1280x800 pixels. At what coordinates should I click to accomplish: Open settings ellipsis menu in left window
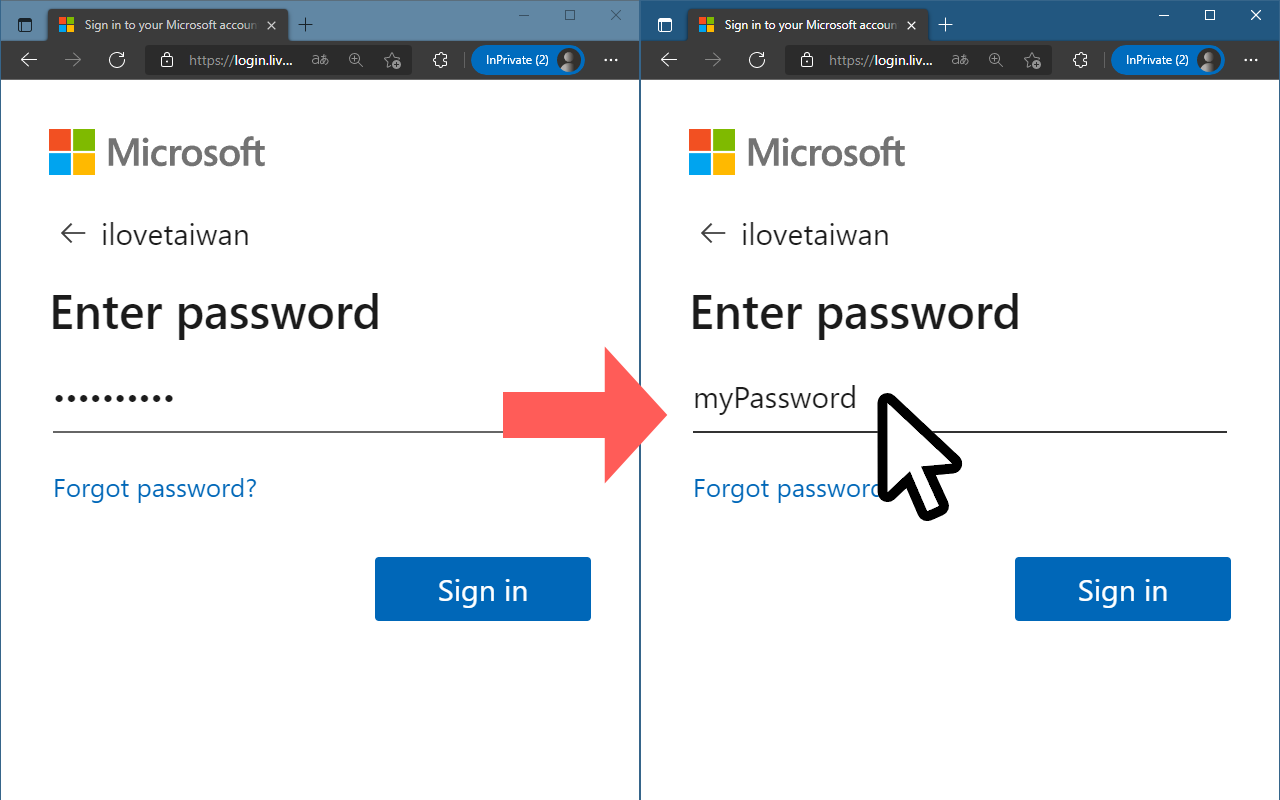point(611,60)
